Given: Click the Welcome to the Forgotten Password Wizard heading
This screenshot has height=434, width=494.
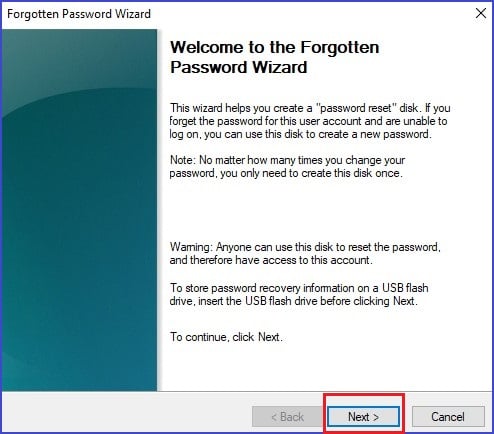Looking at the screenshot, I should pyautogui.click(x=275, y=57).
